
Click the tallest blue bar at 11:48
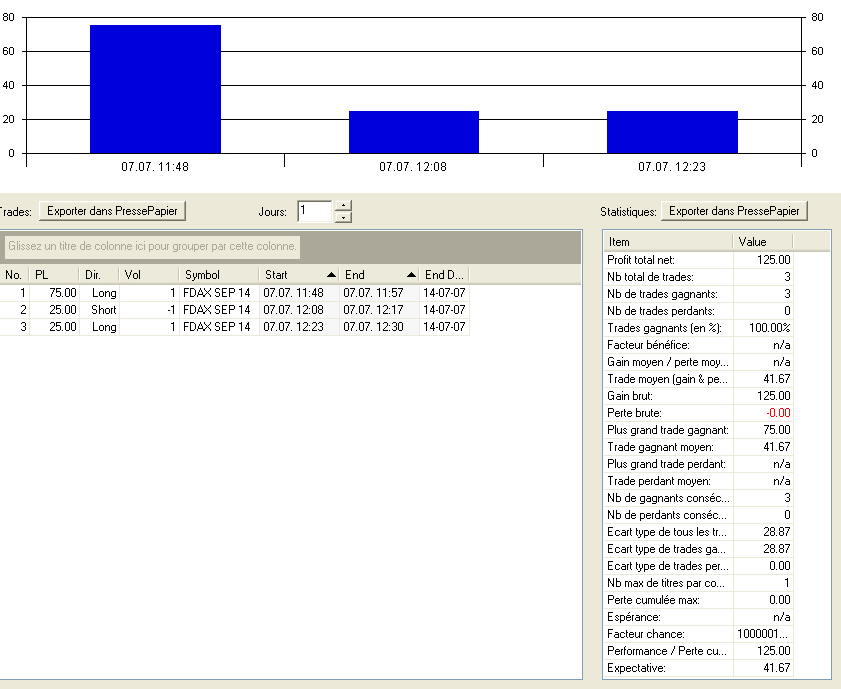pyautogui.click(x=155, y=90)
